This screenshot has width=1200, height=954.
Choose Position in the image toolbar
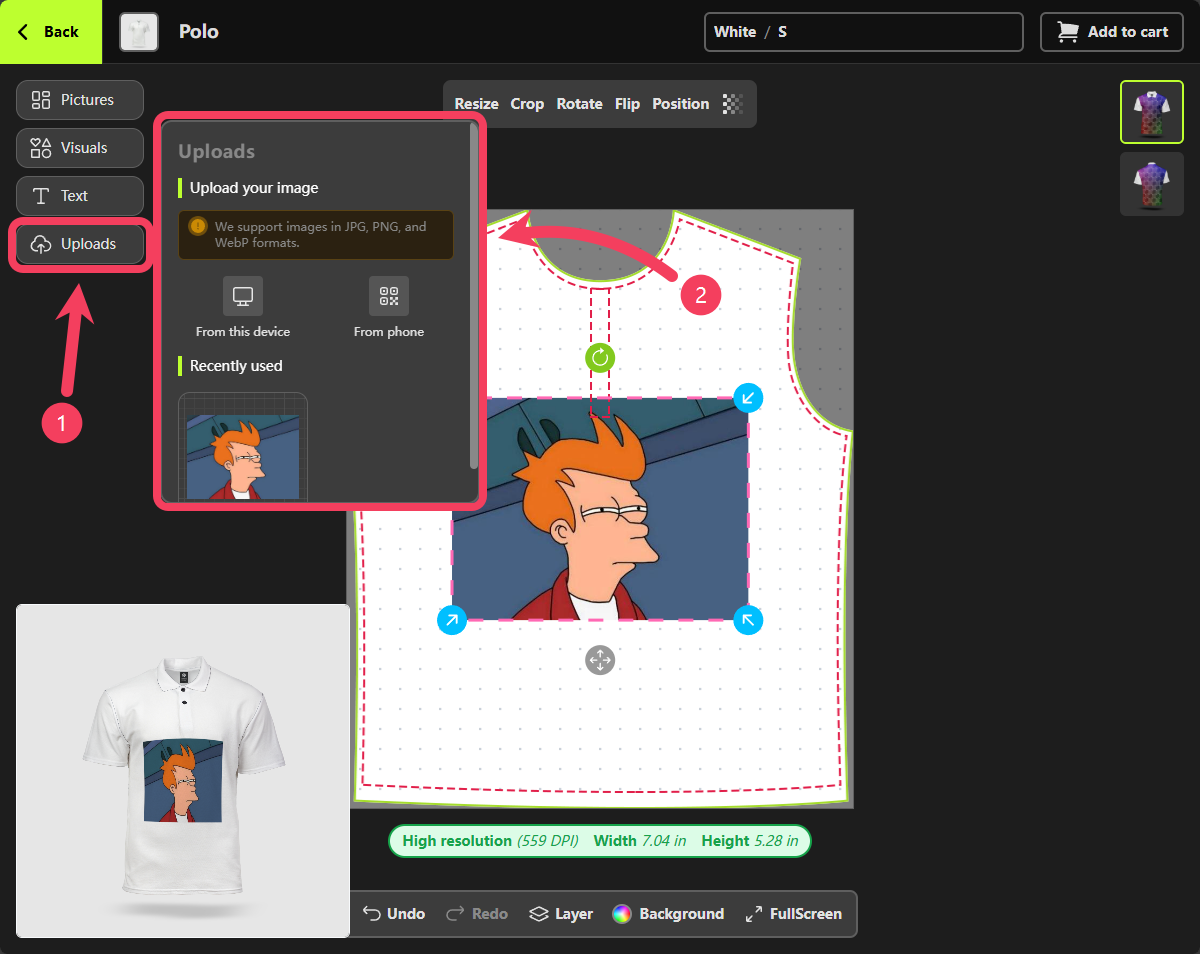tap(680, 104)
